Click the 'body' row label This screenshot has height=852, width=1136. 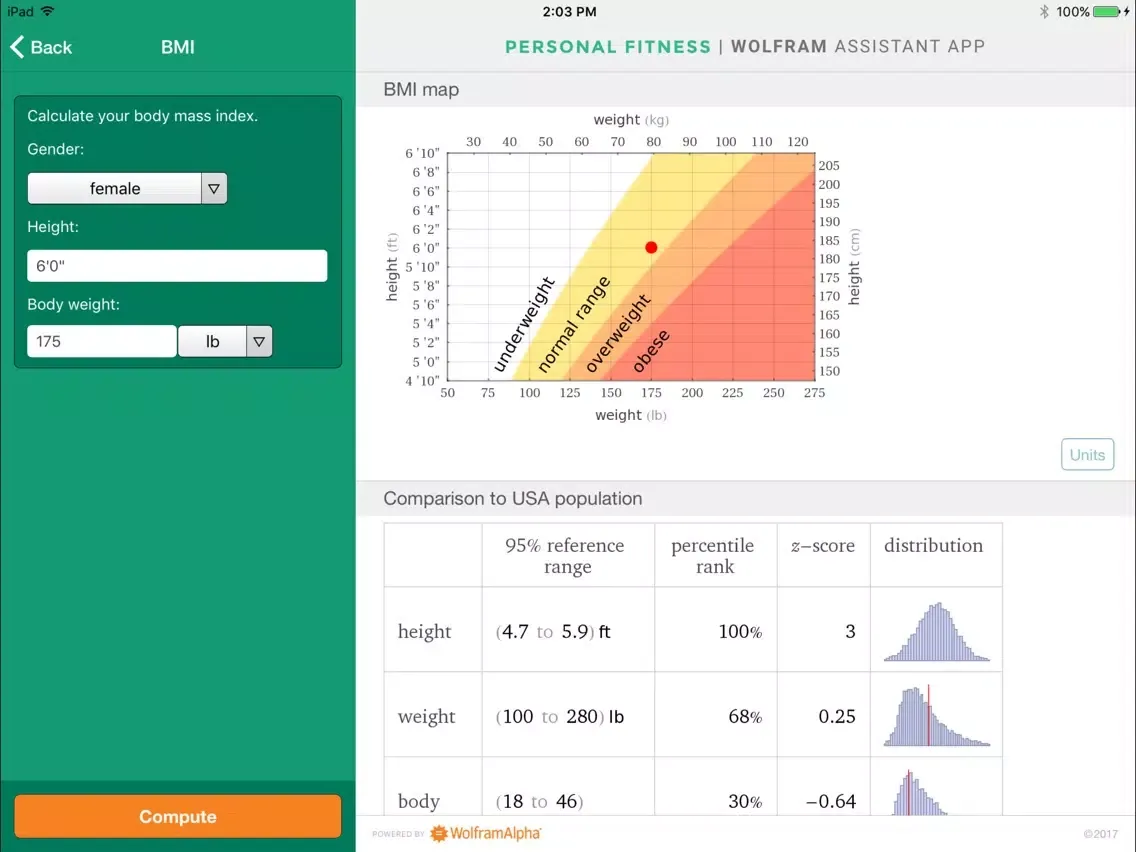(419, 801)
